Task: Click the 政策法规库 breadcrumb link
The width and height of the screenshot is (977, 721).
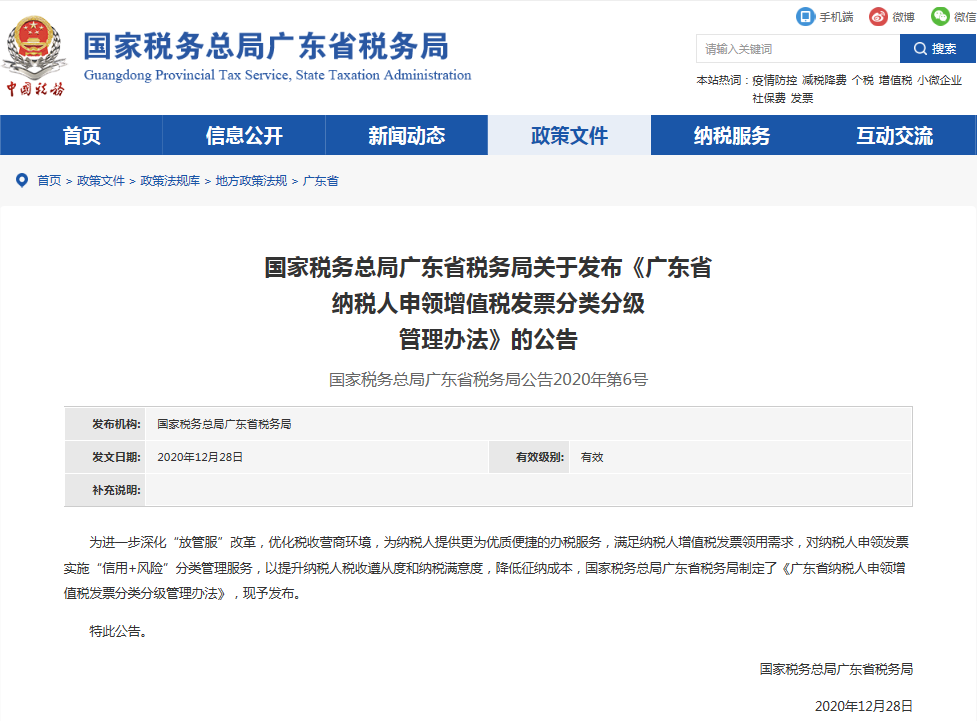Action: pos(170,181)
